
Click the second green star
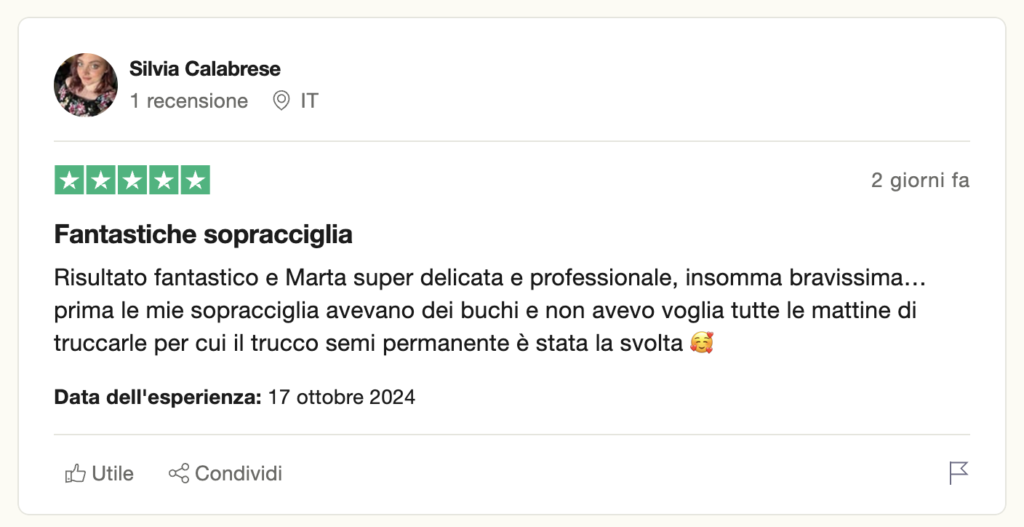(101, 180)
